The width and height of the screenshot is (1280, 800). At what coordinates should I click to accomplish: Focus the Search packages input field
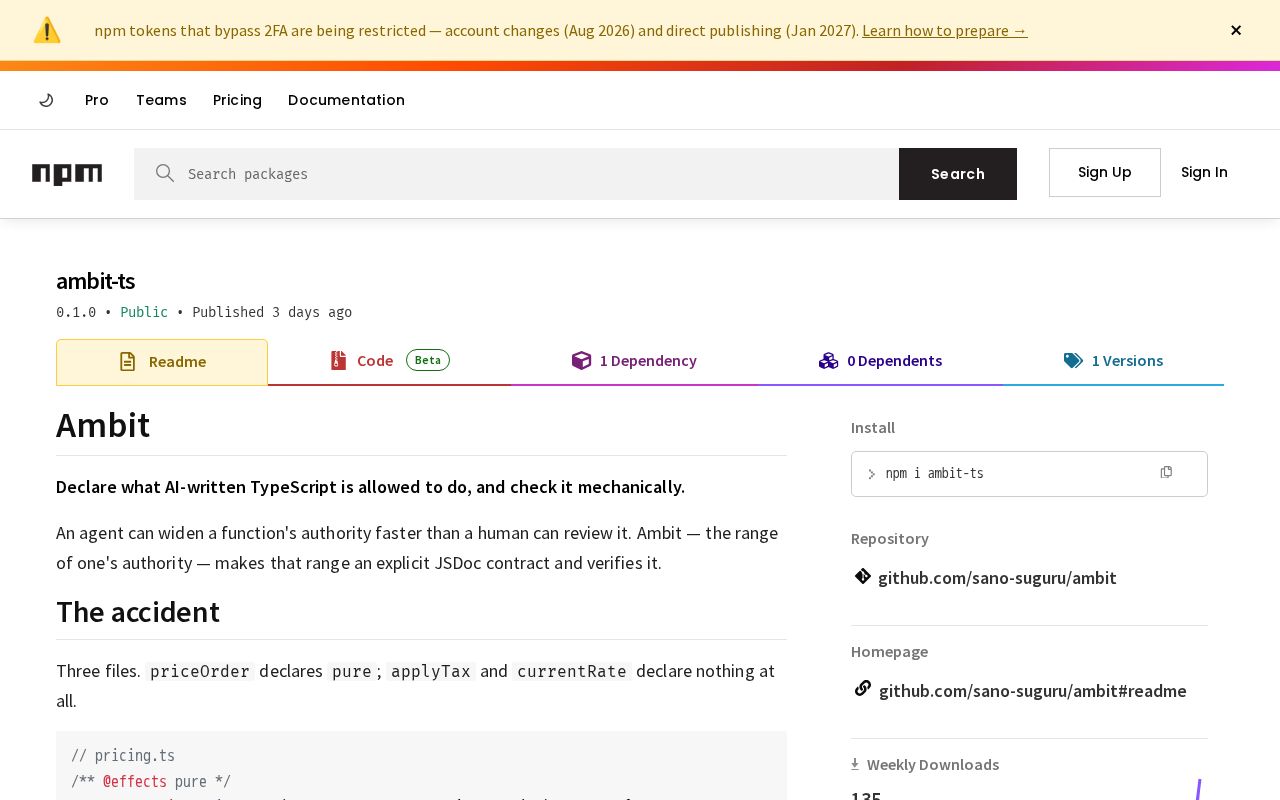[516, 174]
